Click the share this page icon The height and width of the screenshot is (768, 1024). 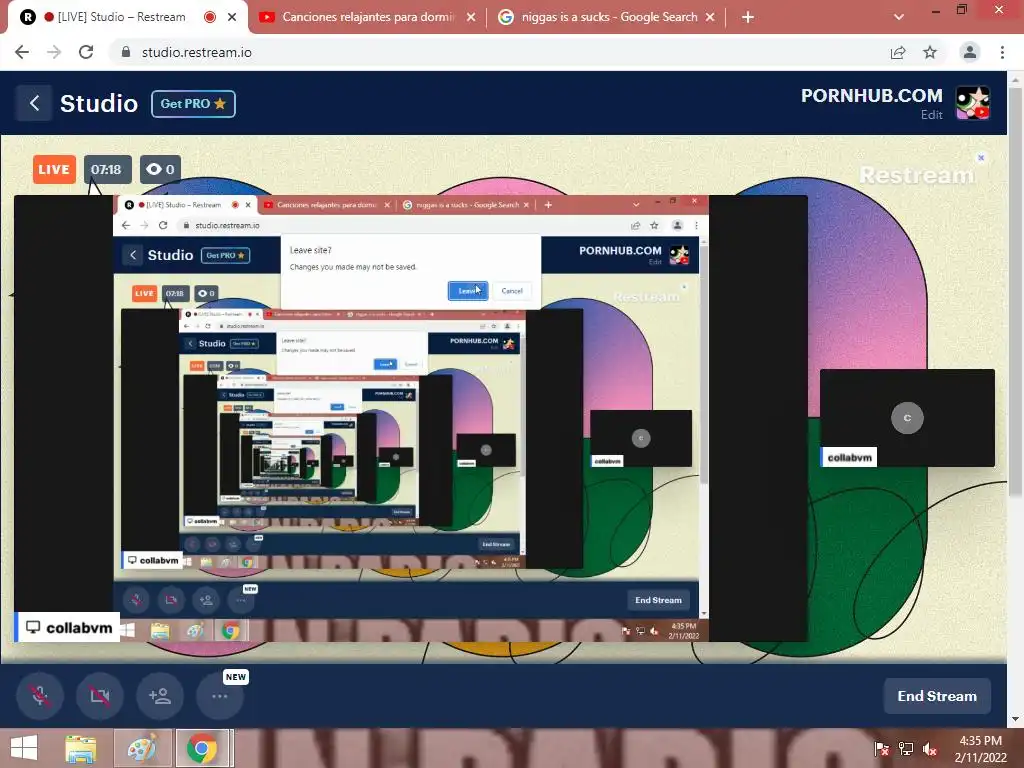tap(898, 52)
